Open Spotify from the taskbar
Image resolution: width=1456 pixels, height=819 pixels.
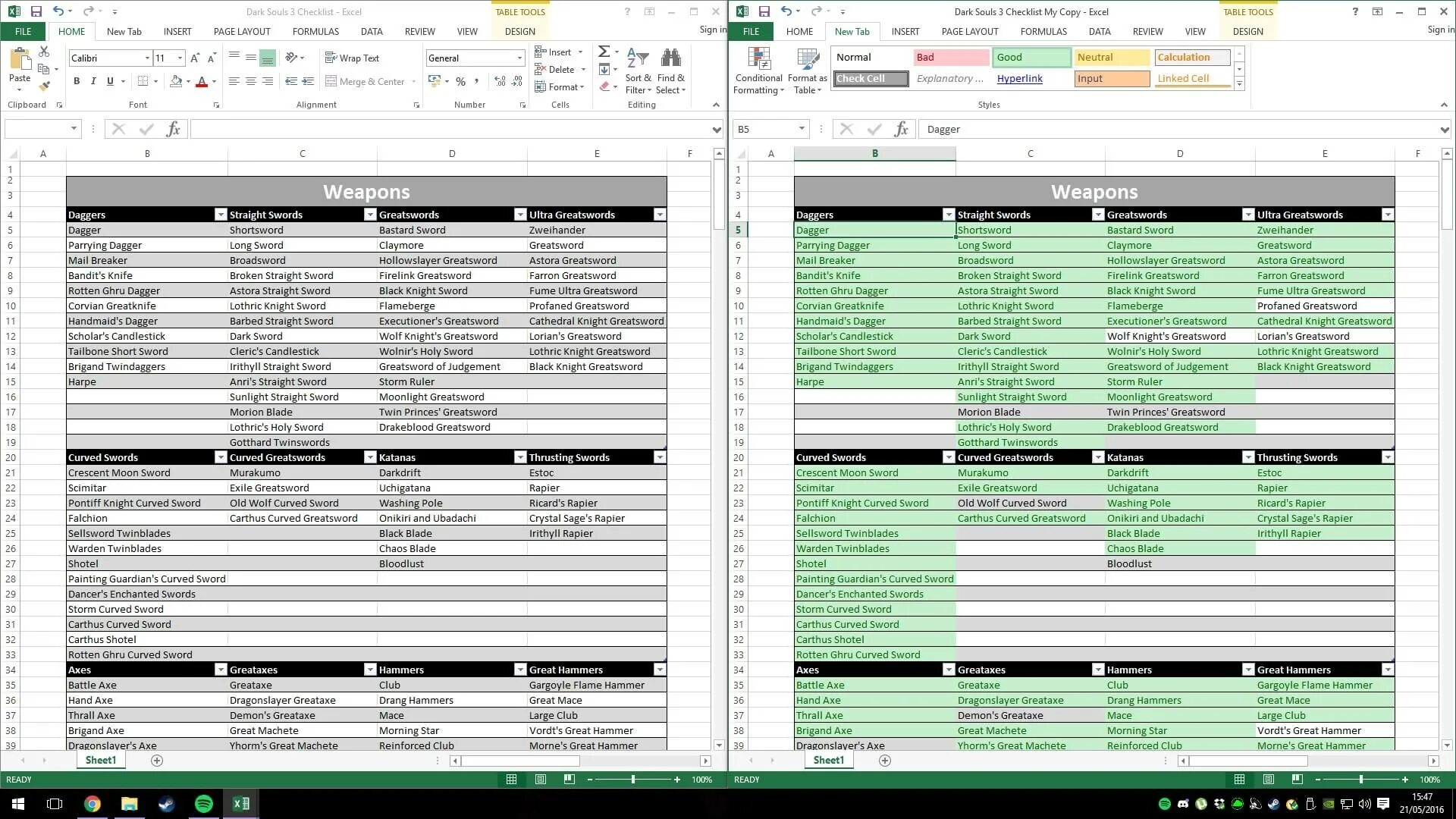204,804
